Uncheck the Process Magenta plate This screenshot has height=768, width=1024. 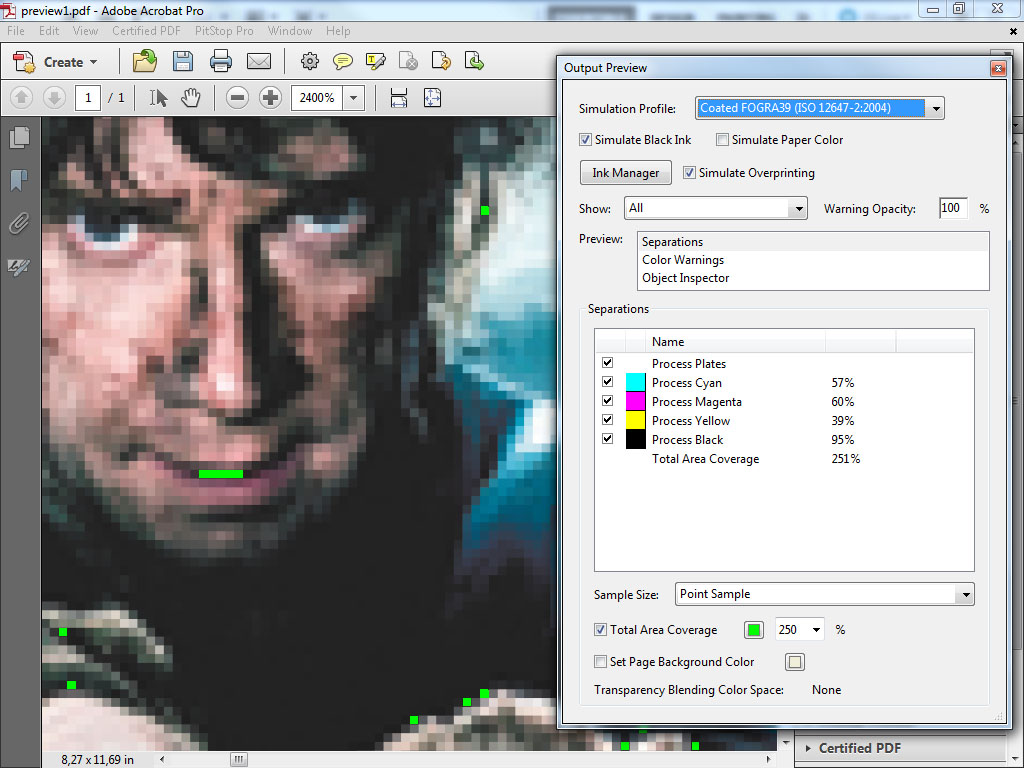tap(607, 400)
